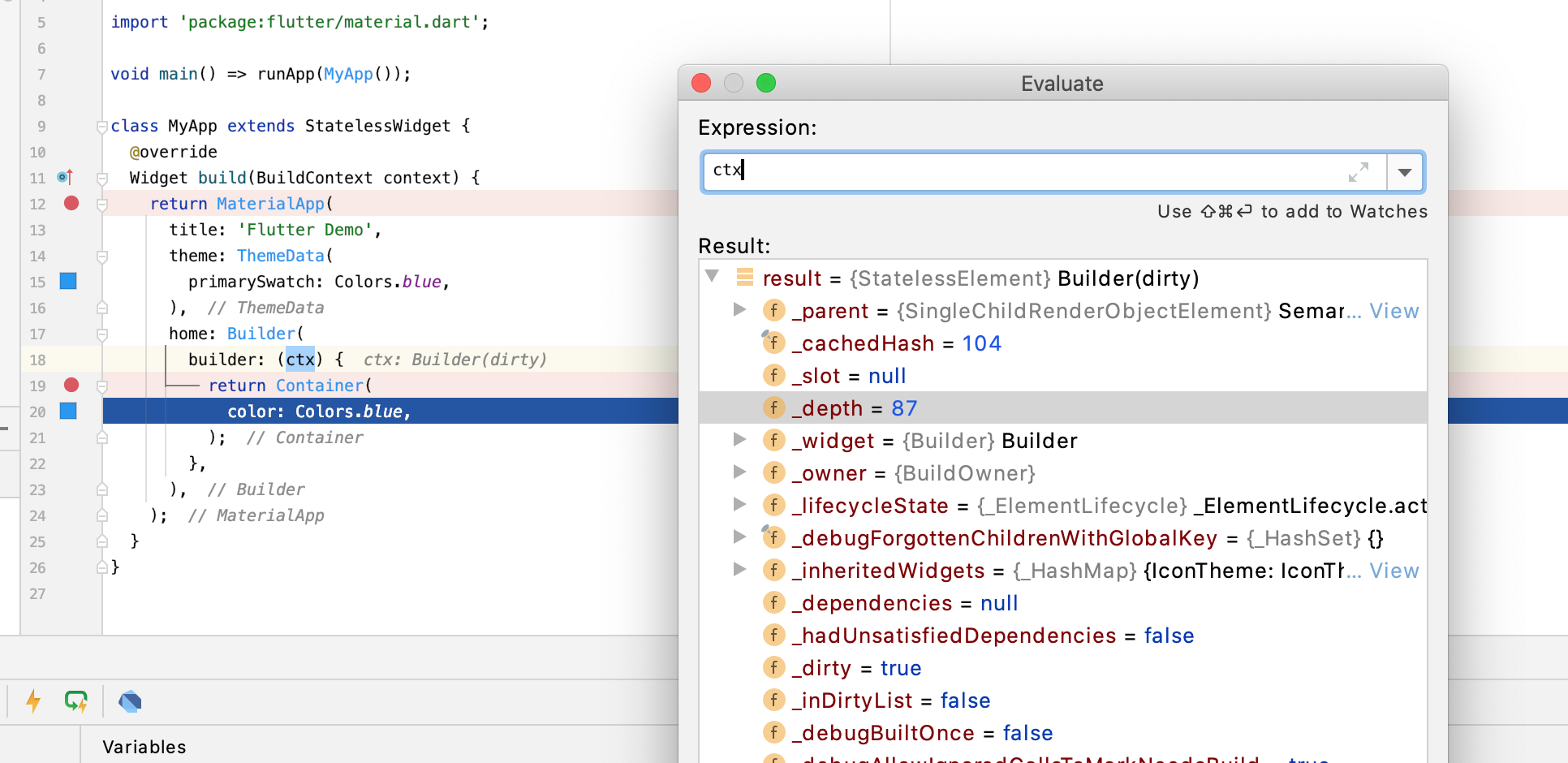Screen dimensions: 1568x763
Task: Click the expand icon in Expression field
Action: (1359, 172)
